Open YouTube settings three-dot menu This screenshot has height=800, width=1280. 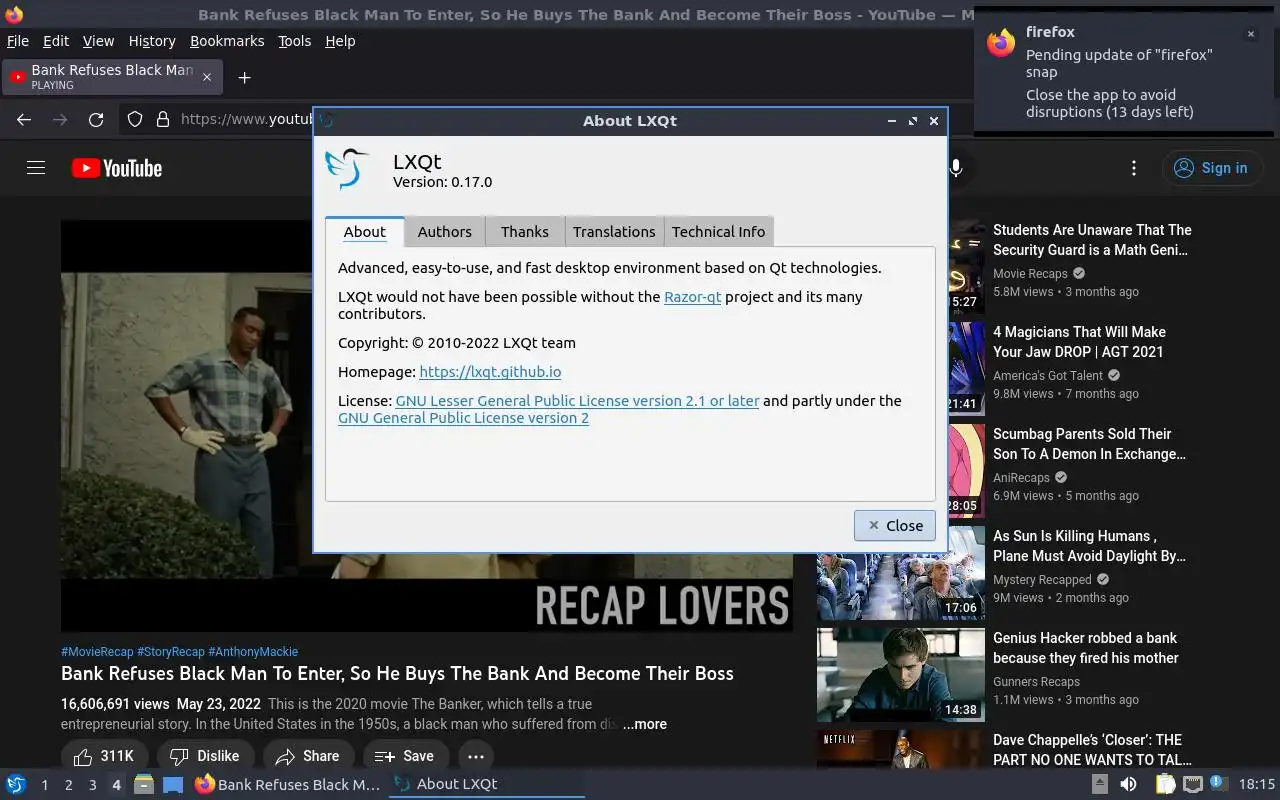coord(1133,168)
